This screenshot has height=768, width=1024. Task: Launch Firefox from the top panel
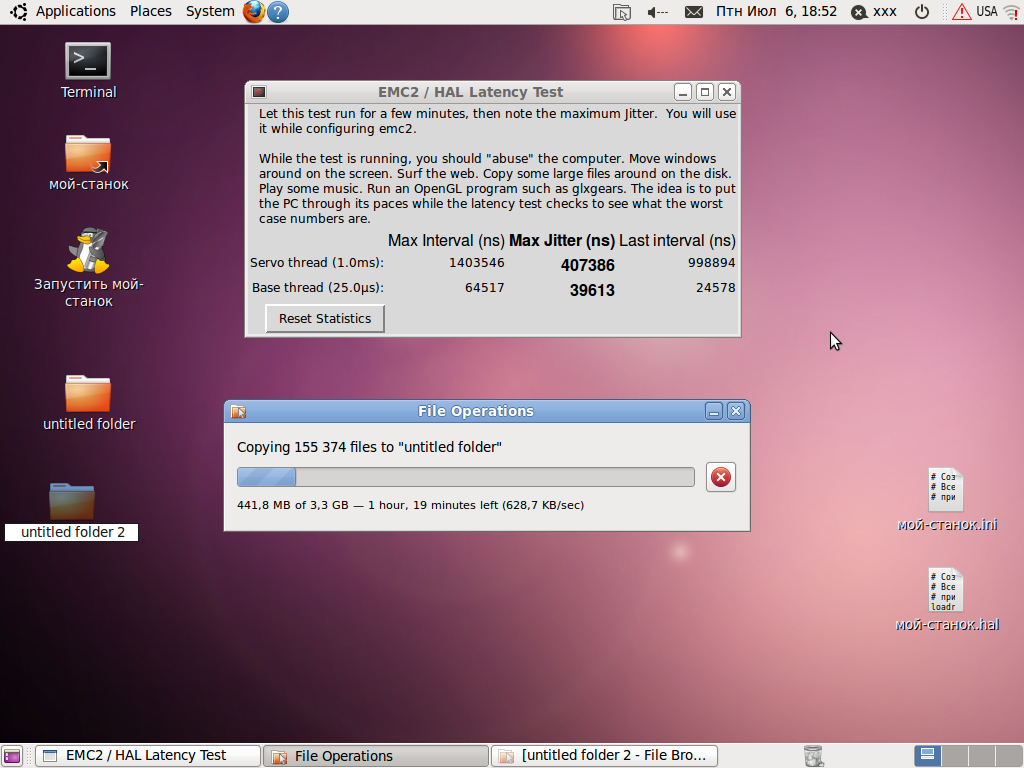click(x=253, y=12)
